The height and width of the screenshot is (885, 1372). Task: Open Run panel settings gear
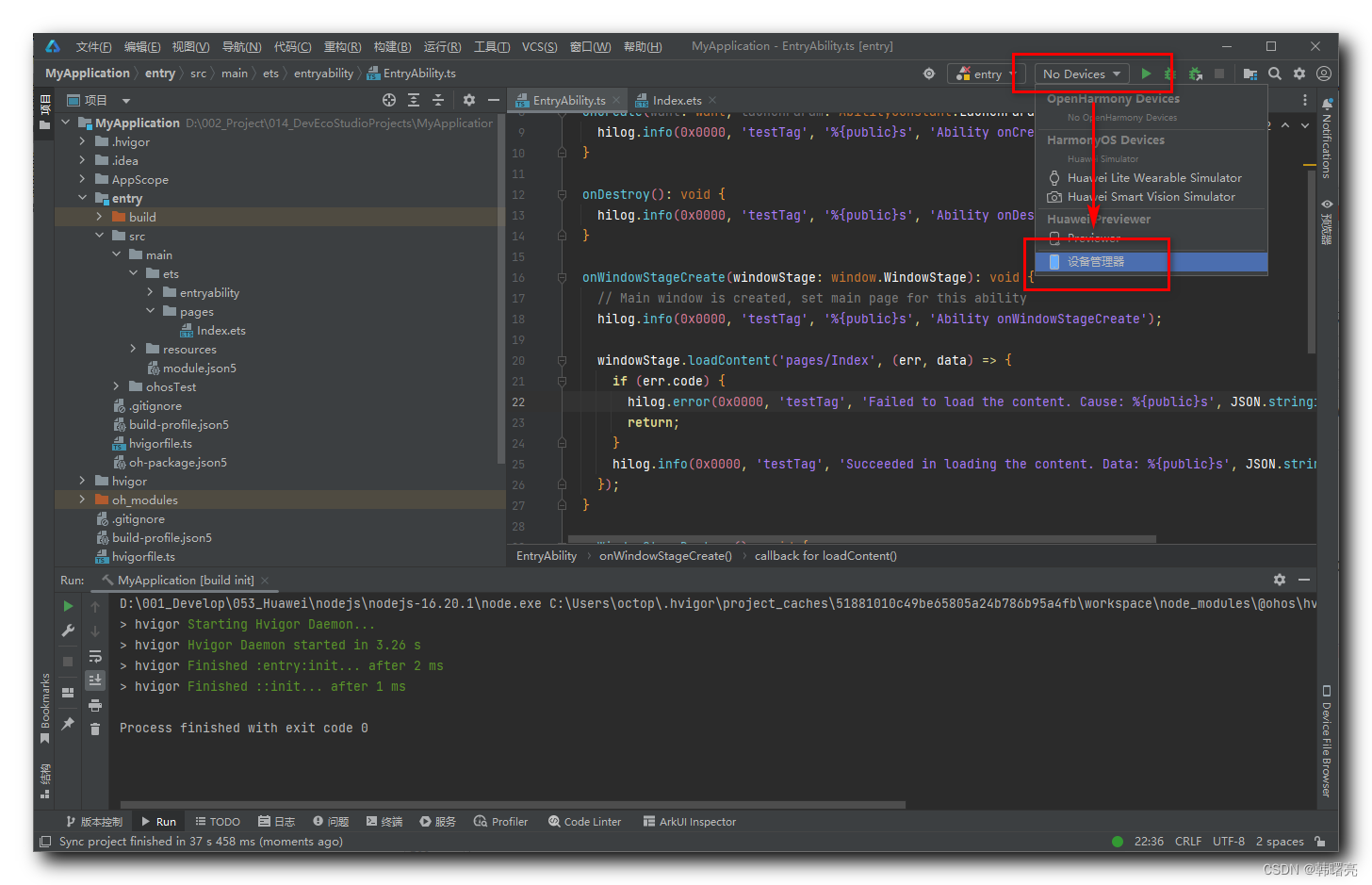point(1280,580)
